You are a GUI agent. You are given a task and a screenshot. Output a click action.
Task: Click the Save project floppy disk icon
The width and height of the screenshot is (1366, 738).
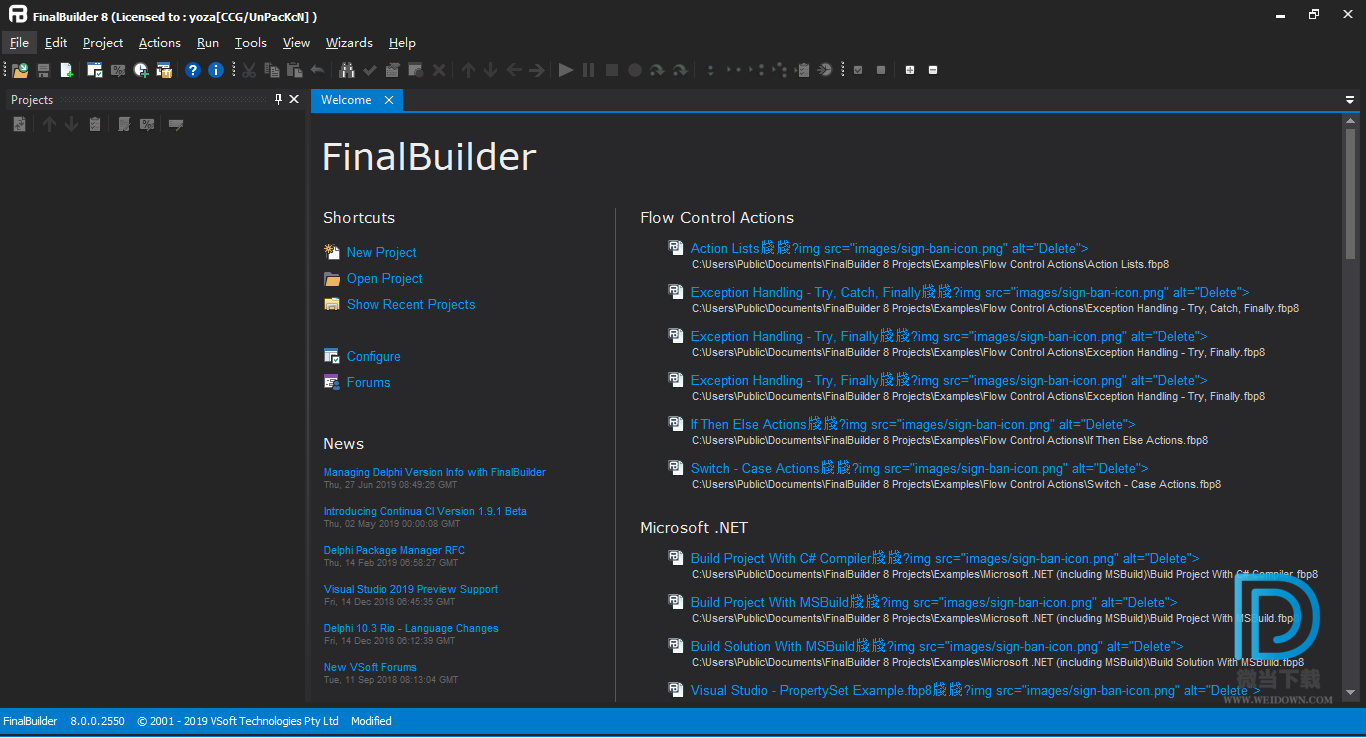pyautogui.click(x=43, y=70)
